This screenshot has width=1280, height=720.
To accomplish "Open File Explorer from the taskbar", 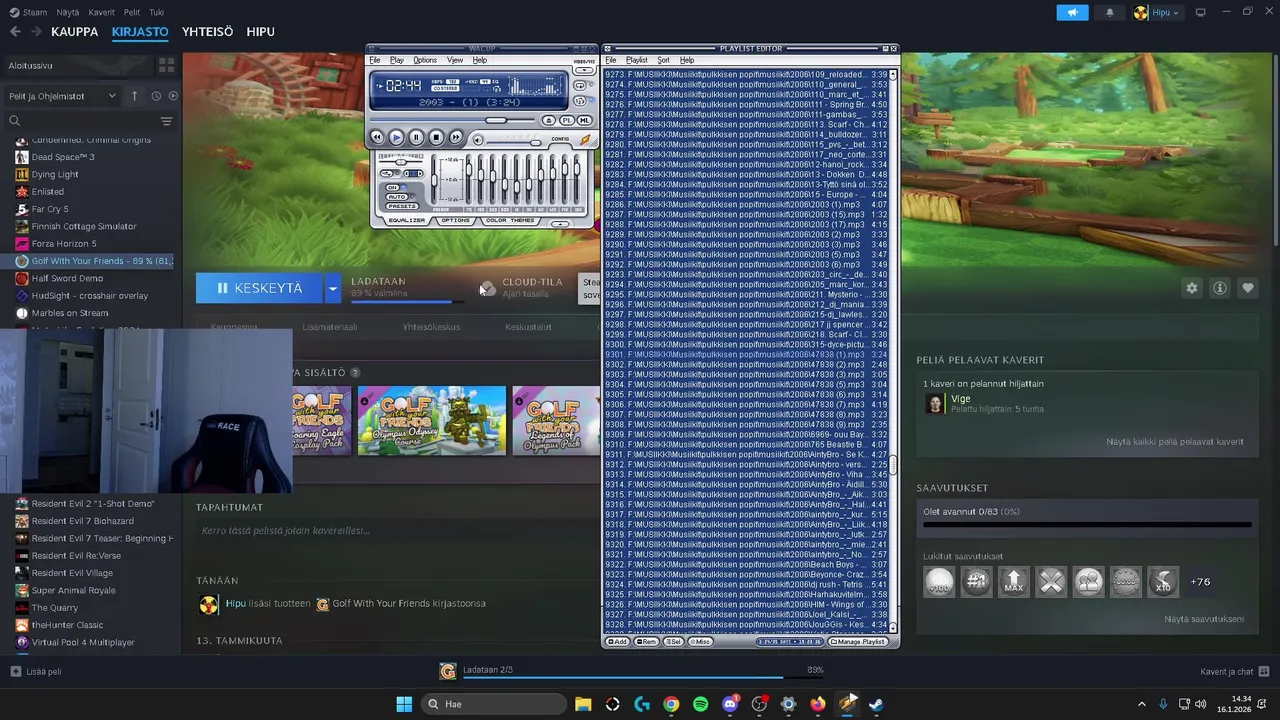I will tap(583, 704).
